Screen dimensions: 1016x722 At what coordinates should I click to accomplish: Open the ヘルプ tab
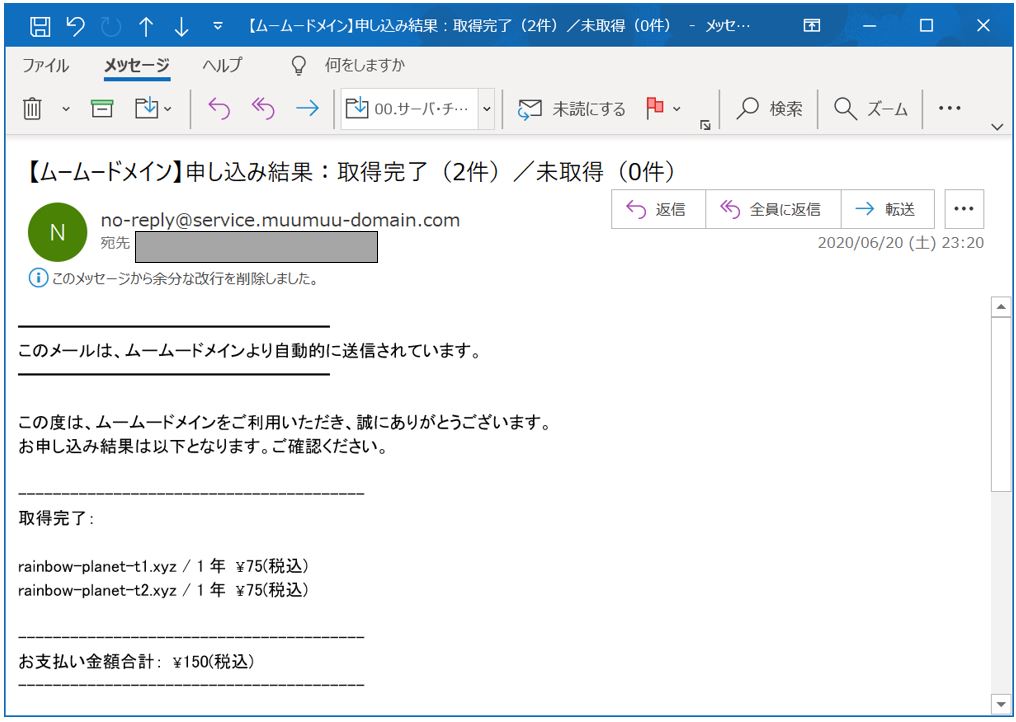222,65
